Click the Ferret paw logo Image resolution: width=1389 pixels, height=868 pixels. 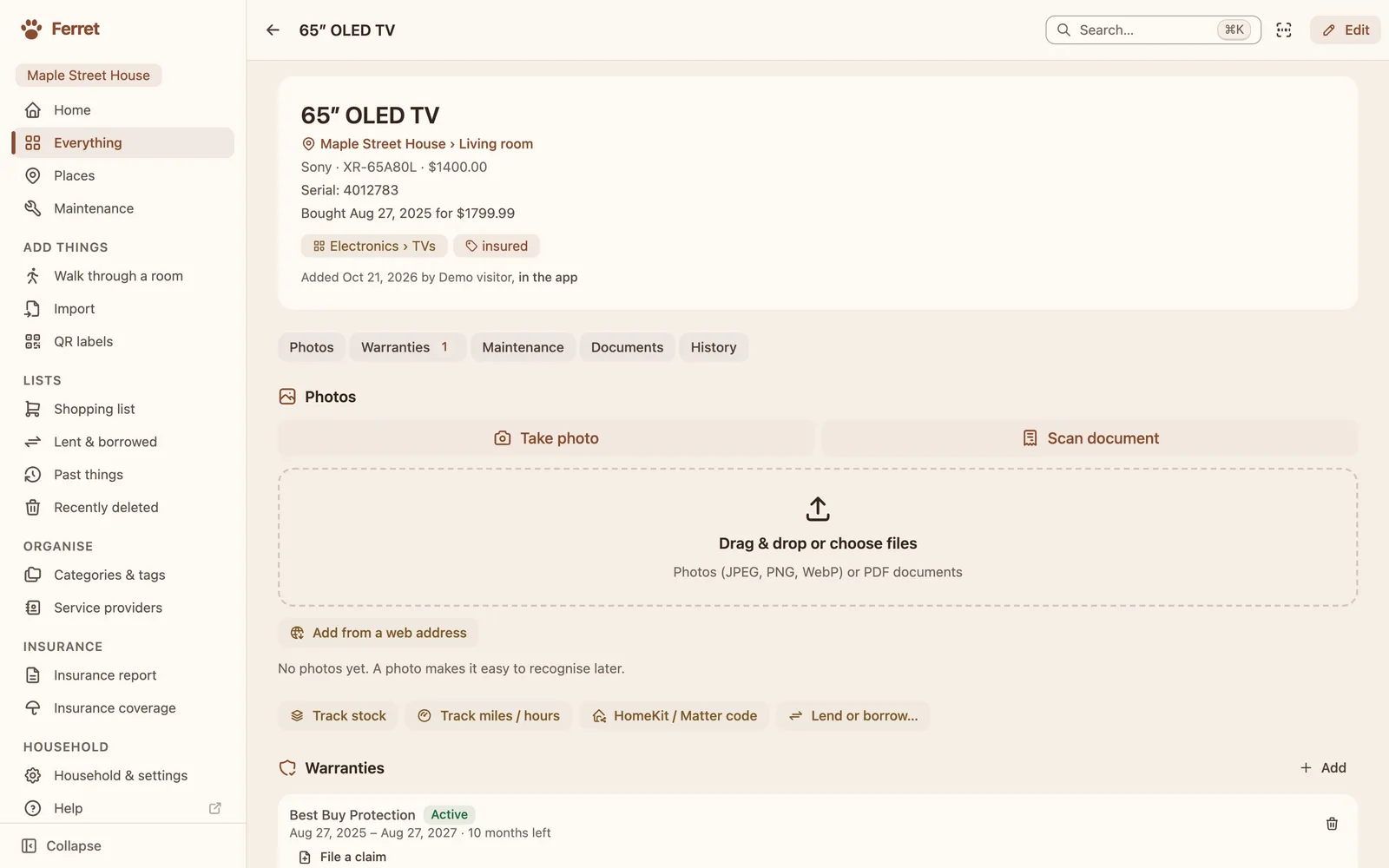tap(31, 30)
